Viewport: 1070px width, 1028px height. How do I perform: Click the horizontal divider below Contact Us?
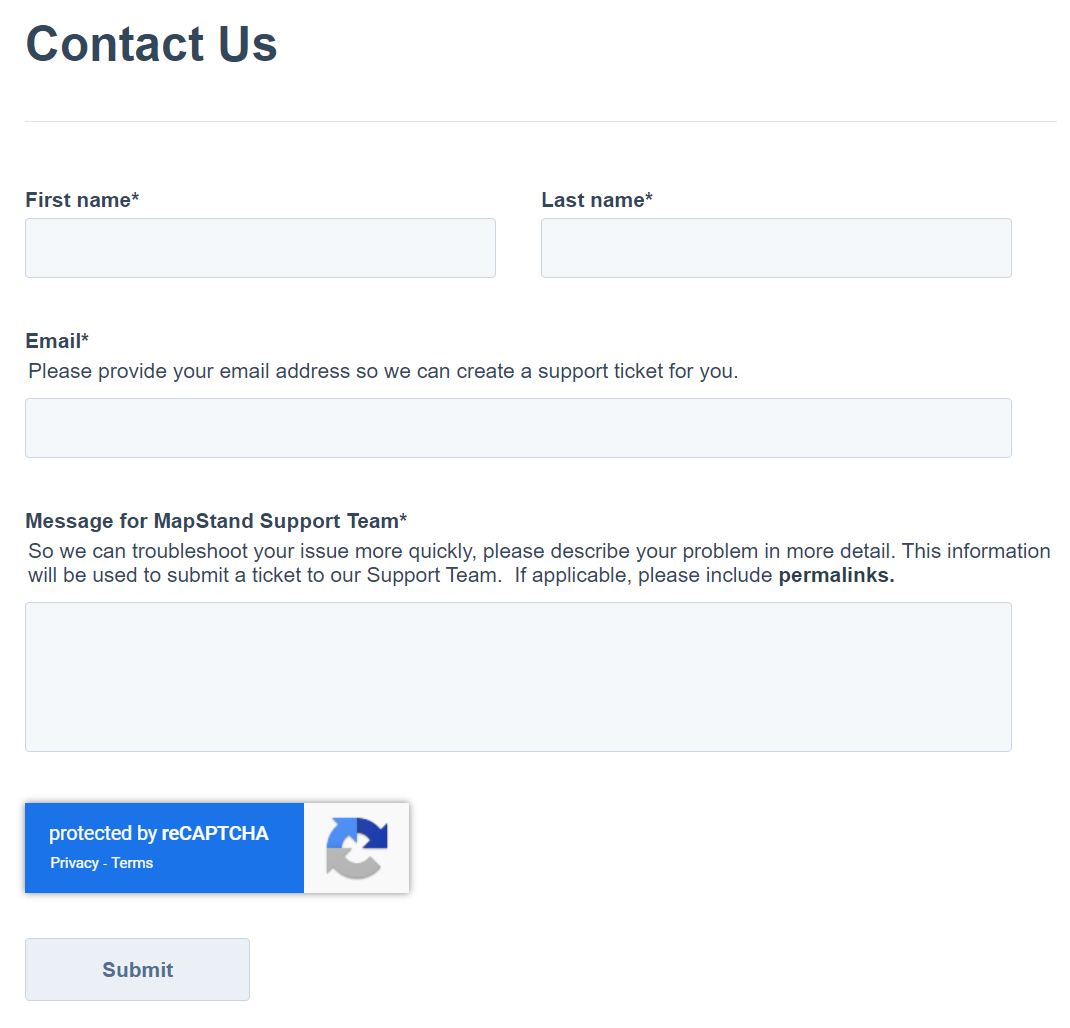[540, 122]
